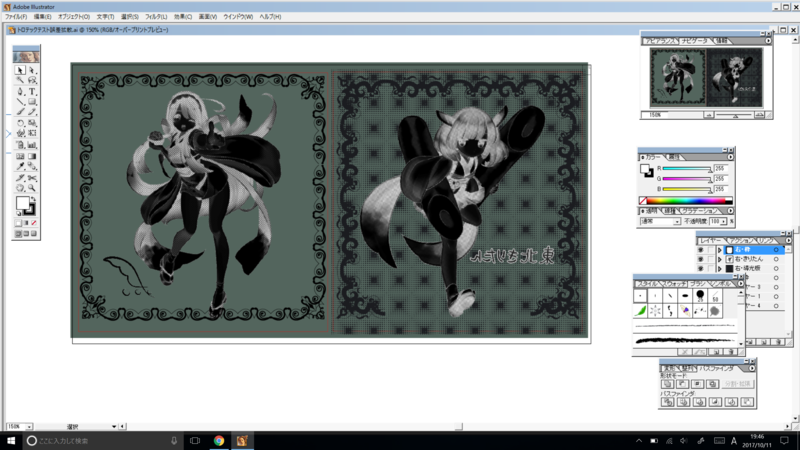Set toolbox paint mode to Color
The height and width of the screenshot is (450, 800).
18,223
